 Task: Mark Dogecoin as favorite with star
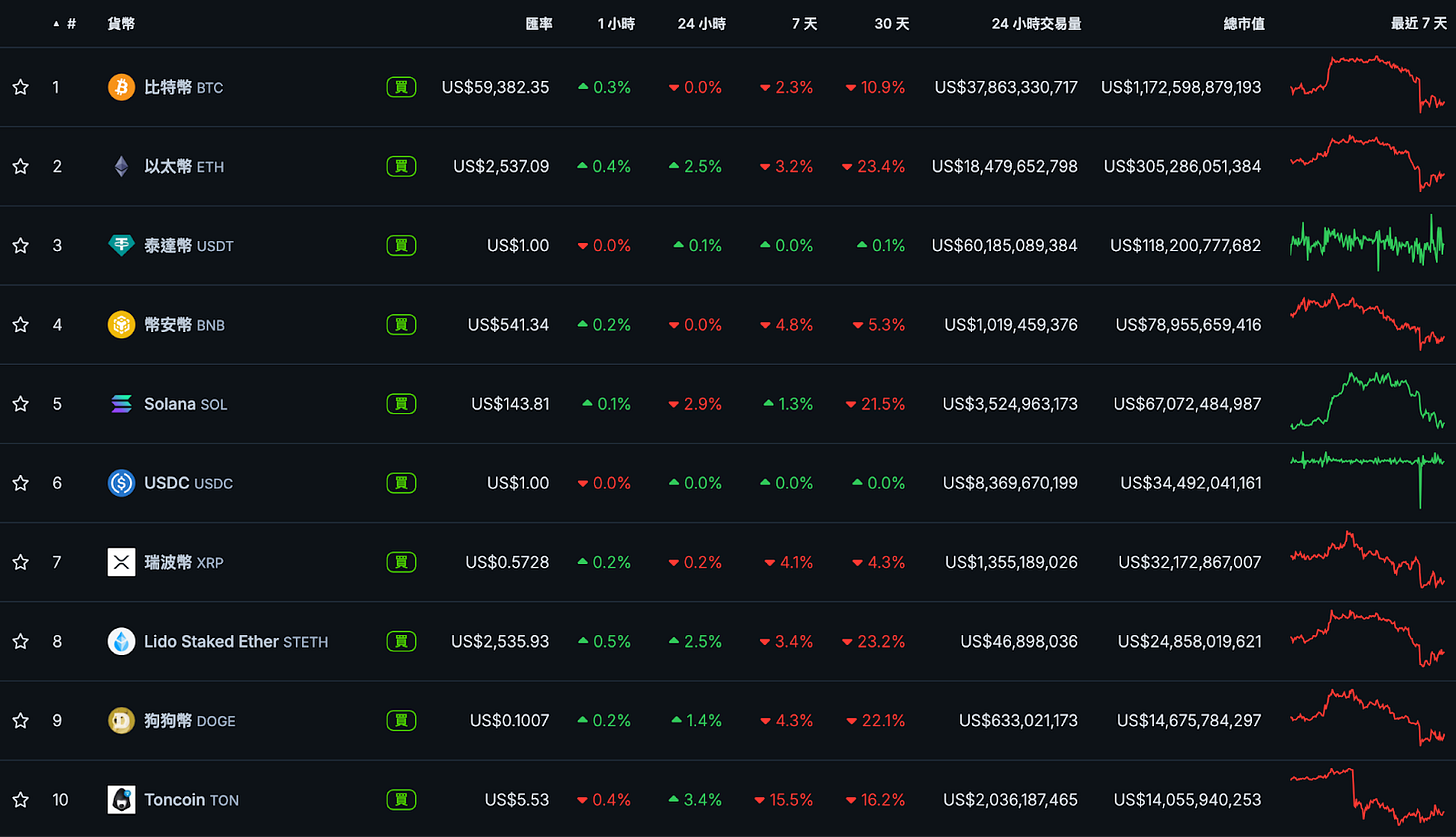(20, 720)
